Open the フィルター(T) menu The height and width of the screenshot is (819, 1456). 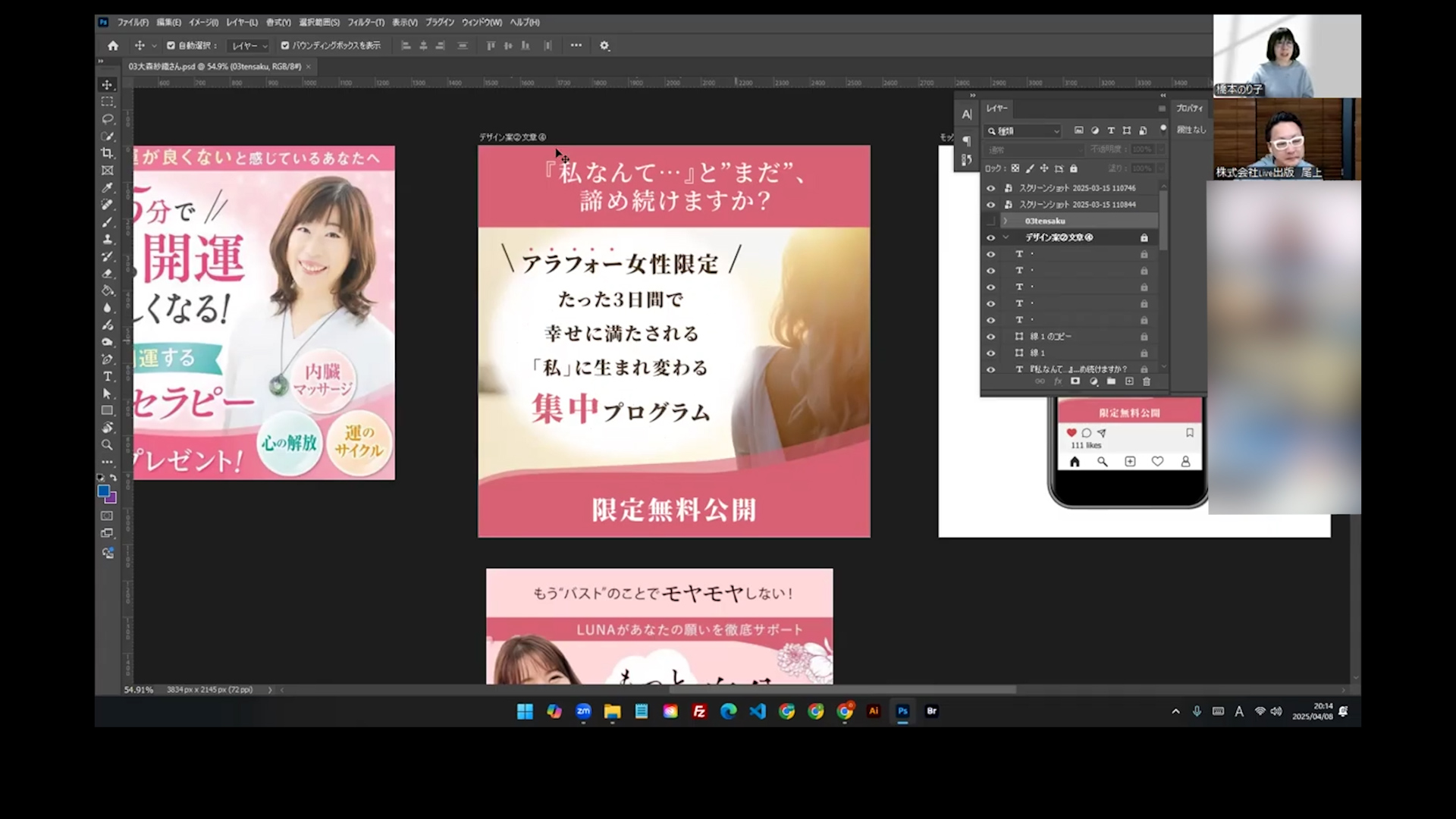coord(366,23)
